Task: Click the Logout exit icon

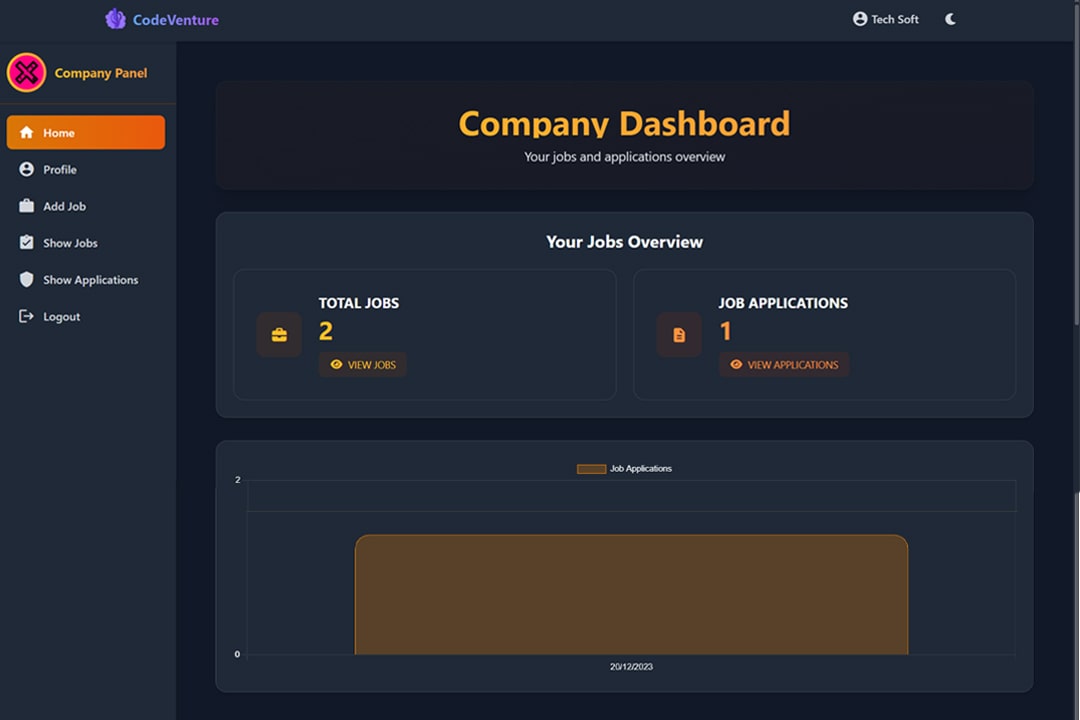Action: (27, 316)
